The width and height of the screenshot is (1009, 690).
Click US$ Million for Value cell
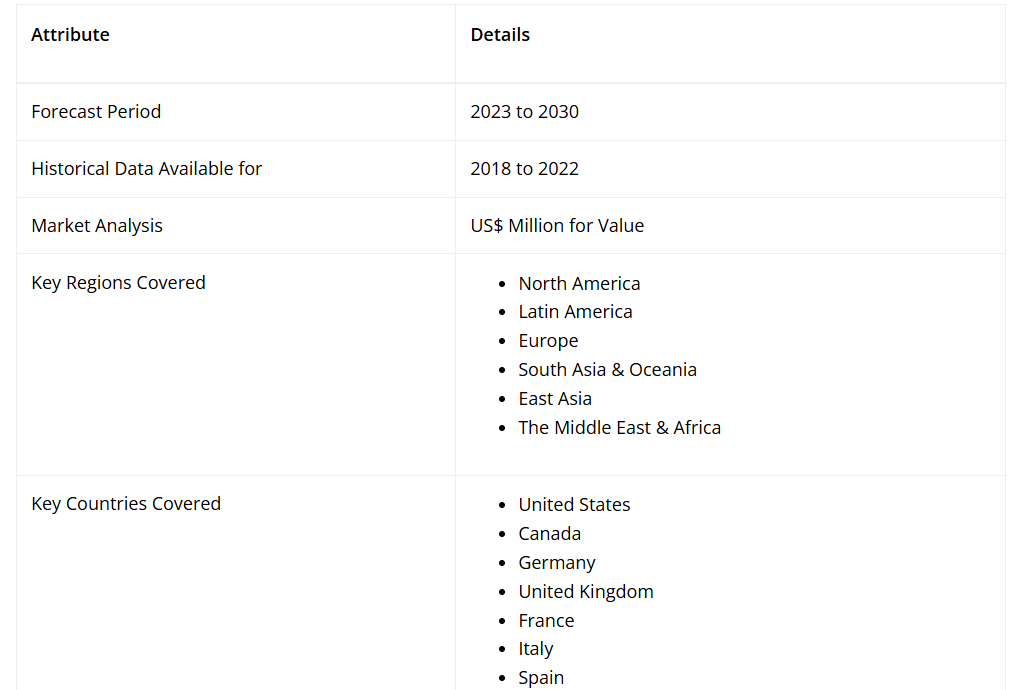[x=557, y=226]
